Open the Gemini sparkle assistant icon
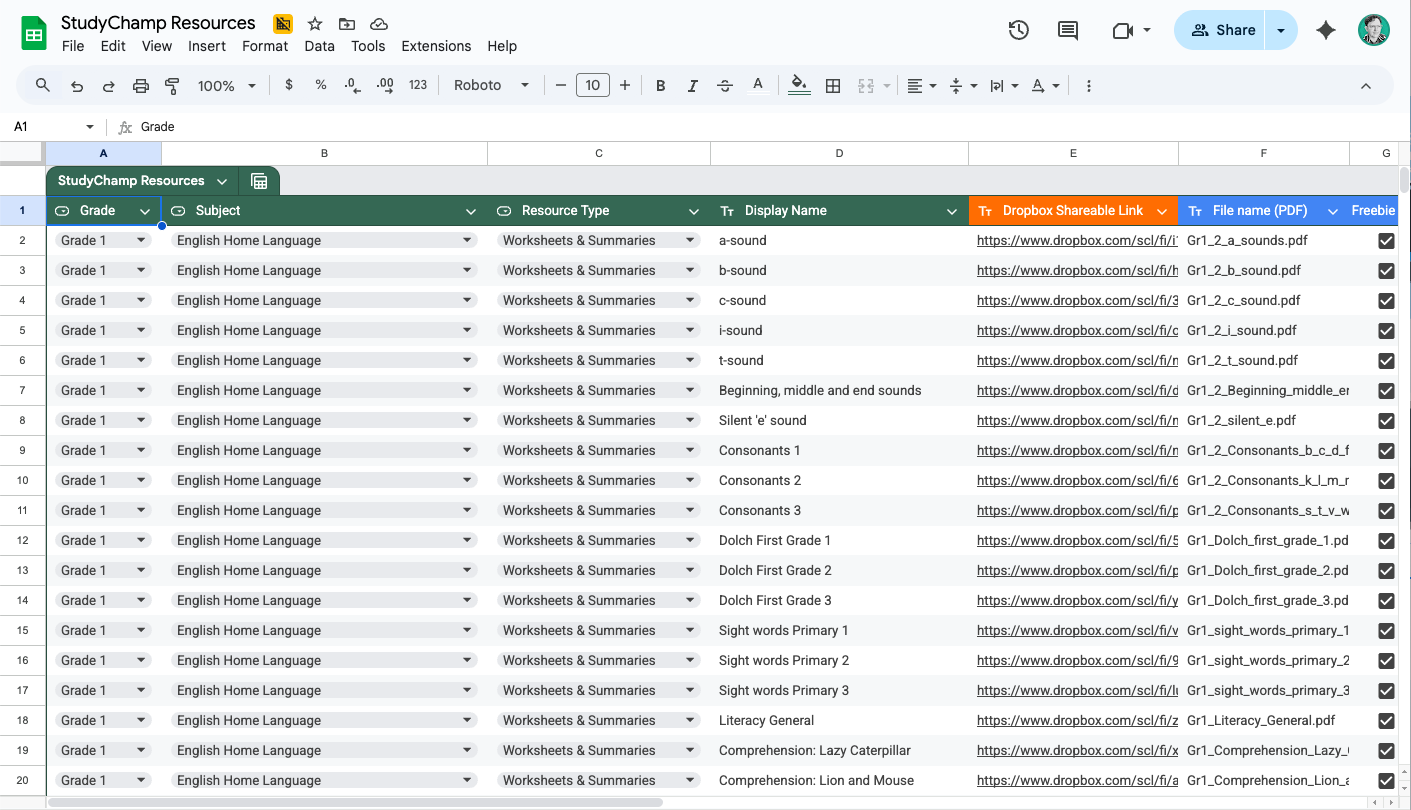This screenshot has height=810, width=1411. [1326, 30]
